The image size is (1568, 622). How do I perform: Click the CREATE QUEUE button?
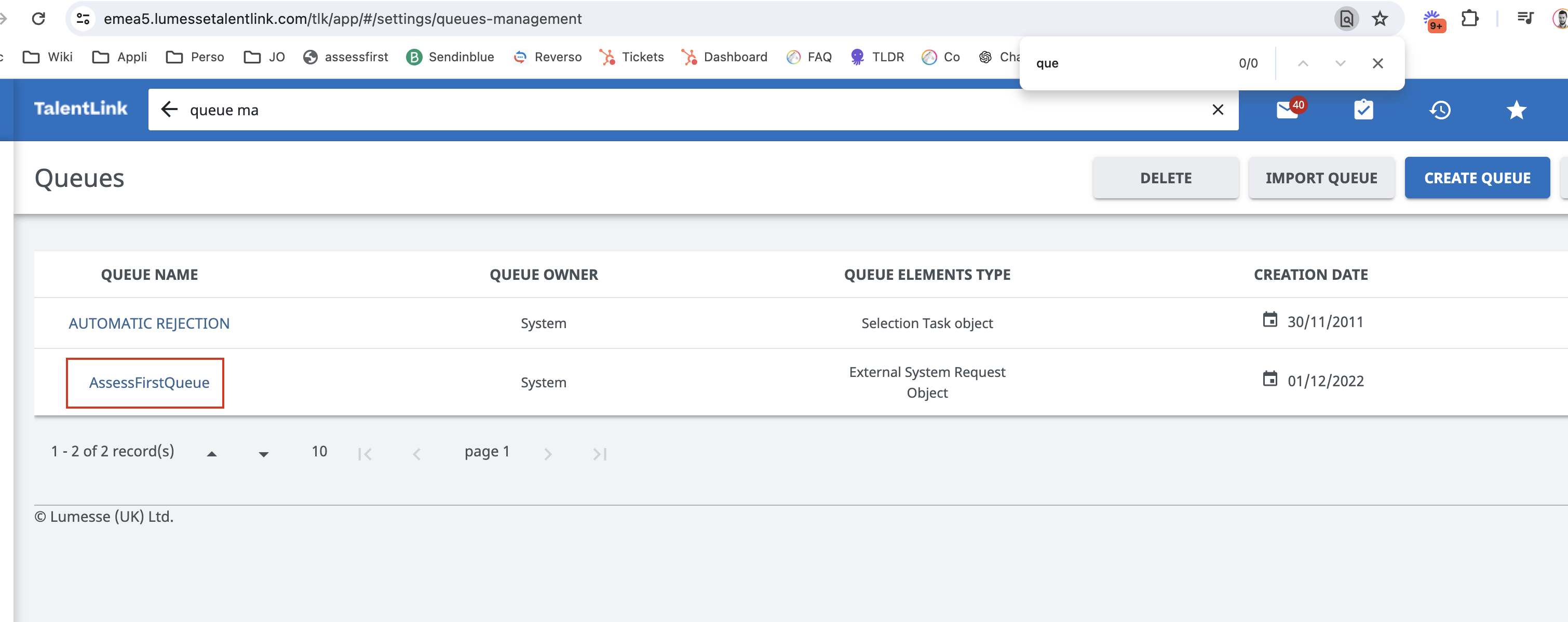(1477, 178)
